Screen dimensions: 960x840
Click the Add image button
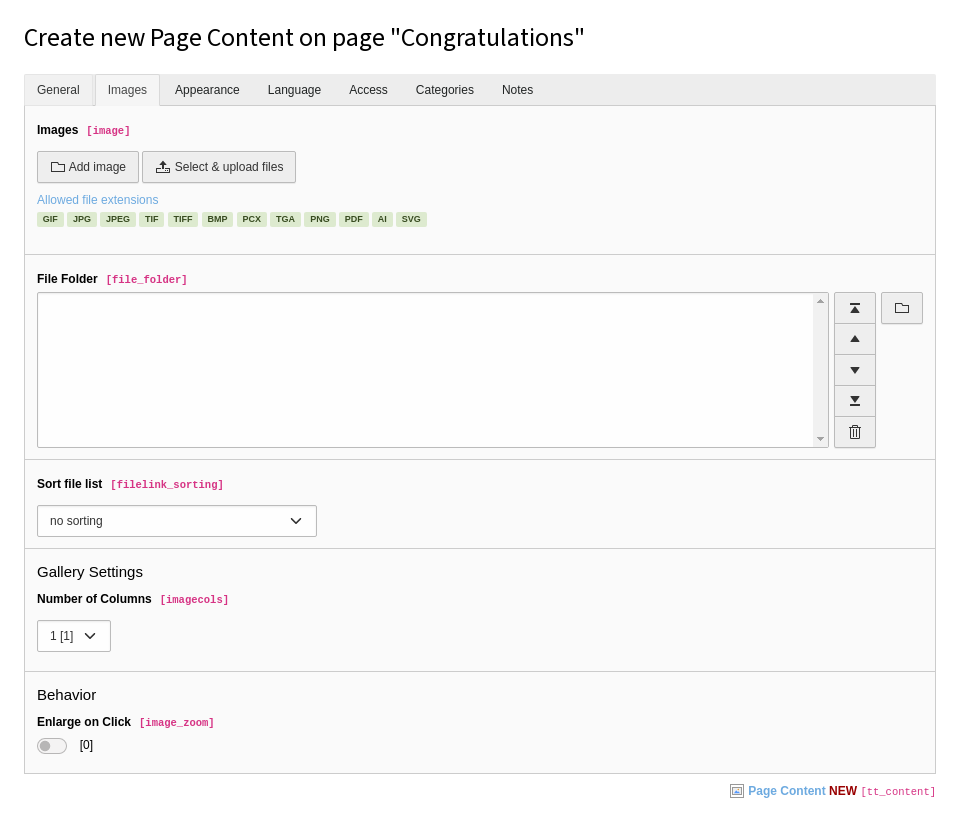[x=88, y=167]
